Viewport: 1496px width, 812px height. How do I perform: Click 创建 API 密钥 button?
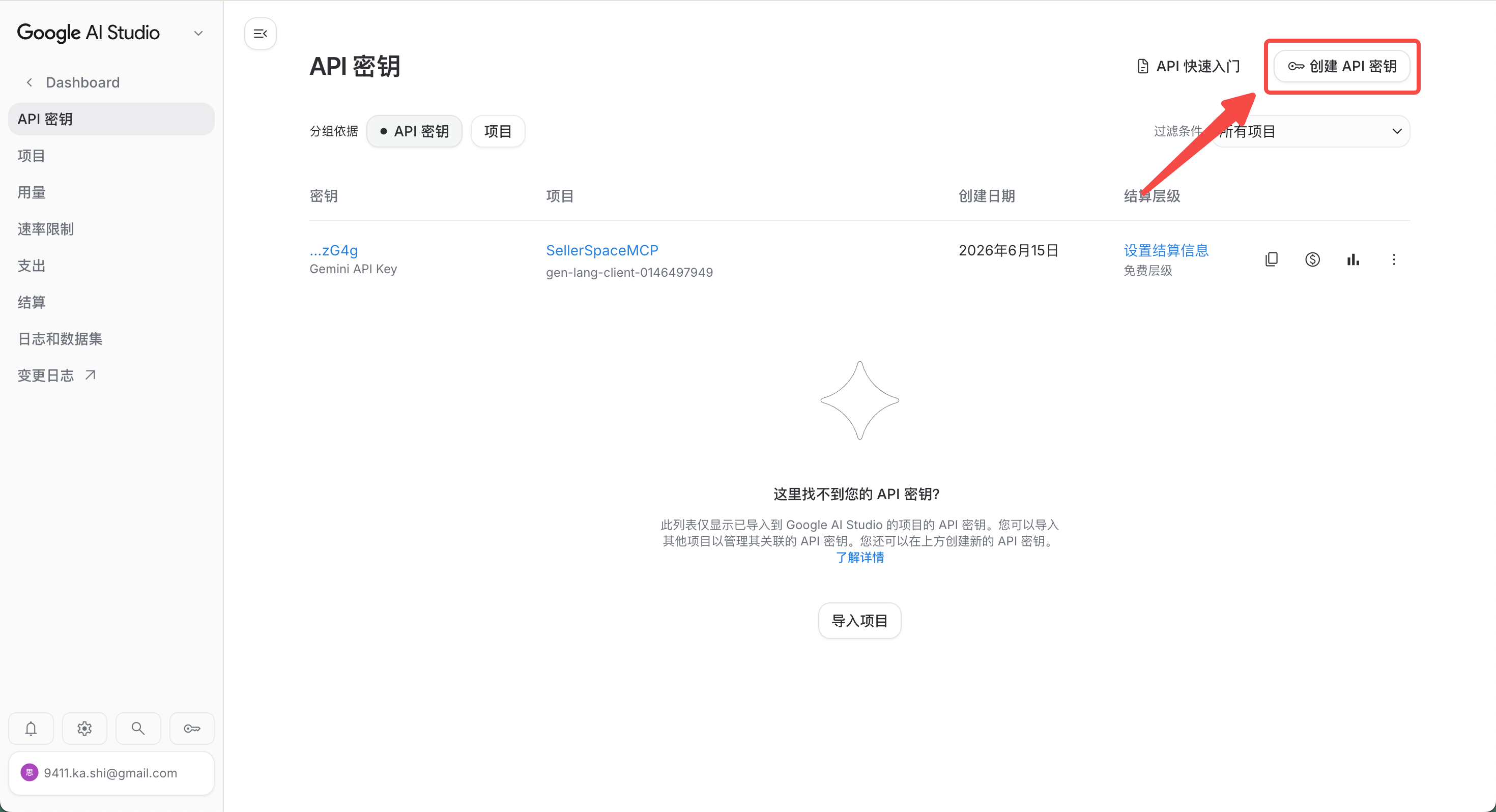(x=1342, y=66)
